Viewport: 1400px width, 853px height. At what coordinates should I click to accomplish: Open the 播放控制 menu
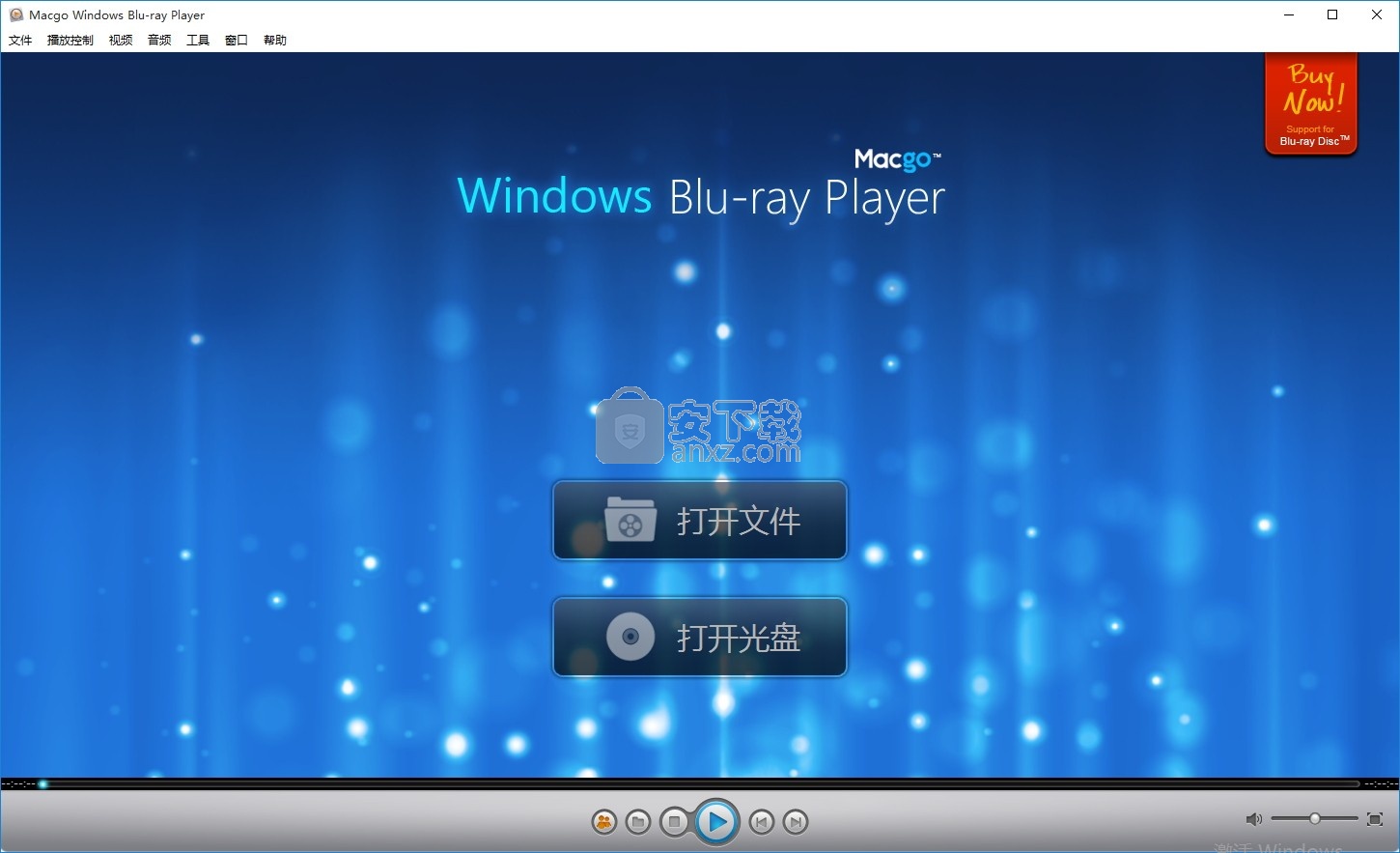tap(70, 40)
